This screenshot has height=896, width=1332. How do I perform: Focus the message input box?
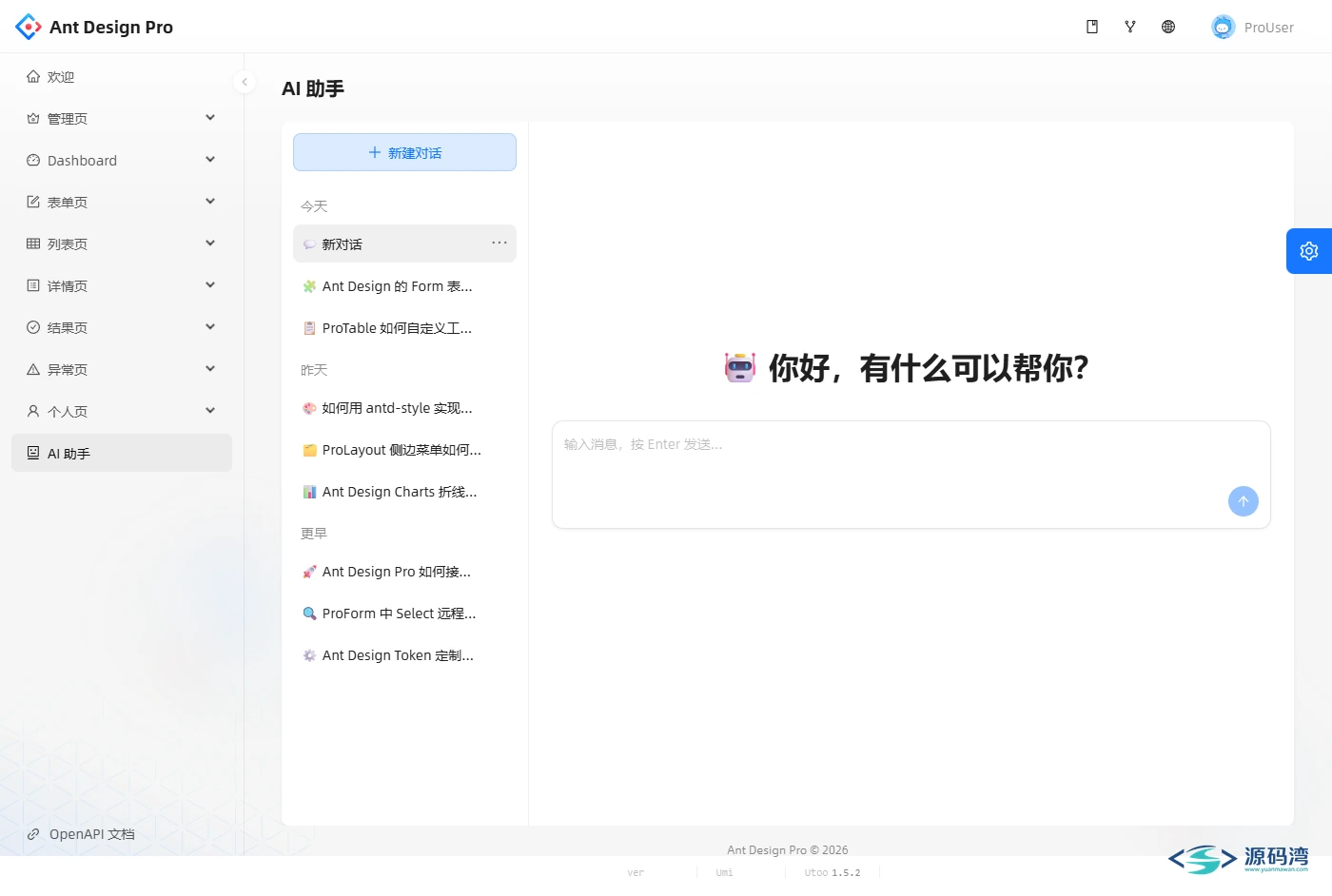[x=911, y=475]
